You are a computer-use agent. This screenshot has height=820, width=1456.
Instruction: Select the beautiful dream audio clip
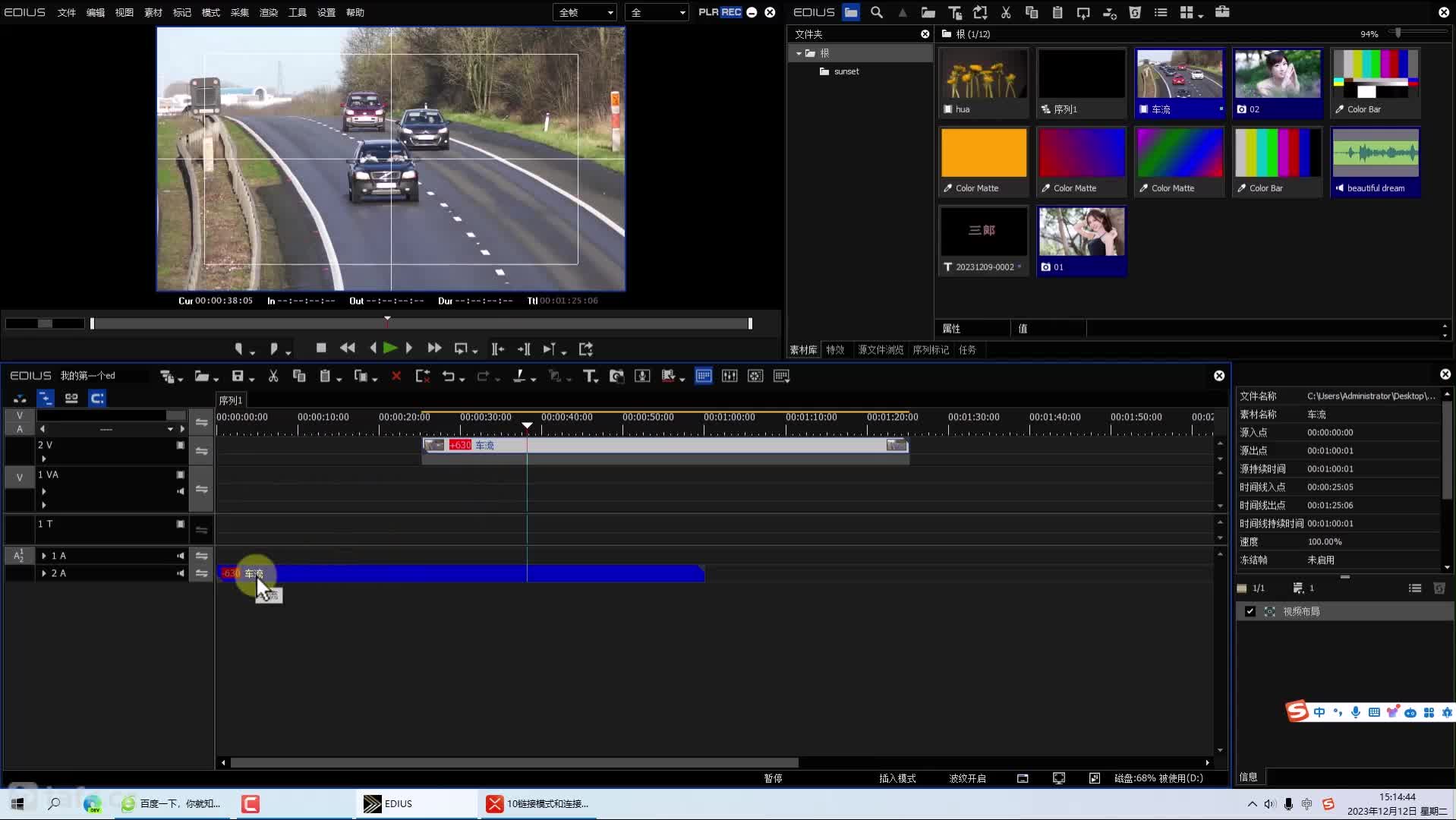pyautogui.click(x=1376, y=162)
